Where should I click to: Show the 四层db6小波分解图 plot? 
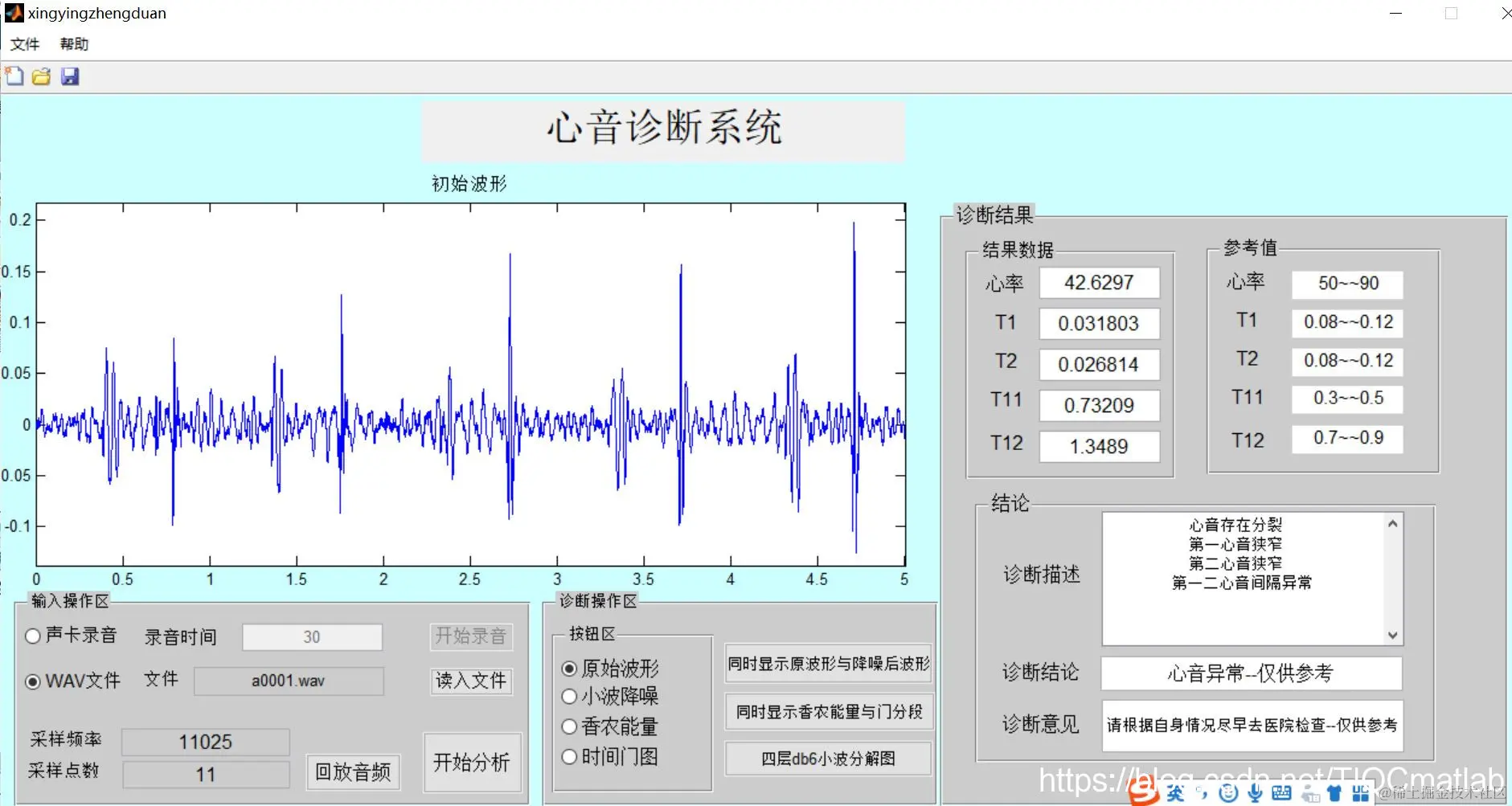827,758
